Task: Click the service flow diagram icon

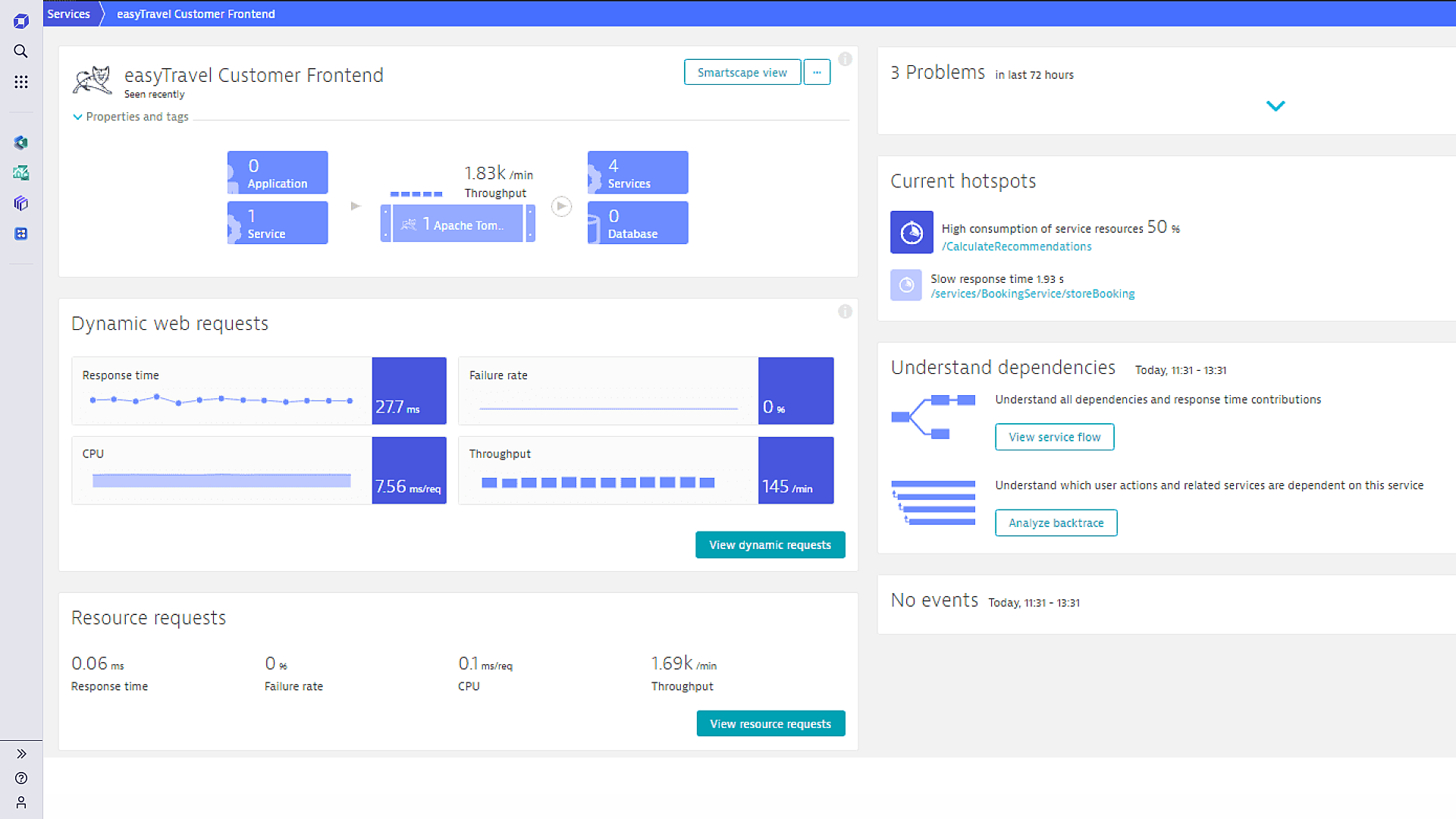Action: [934, 416]
